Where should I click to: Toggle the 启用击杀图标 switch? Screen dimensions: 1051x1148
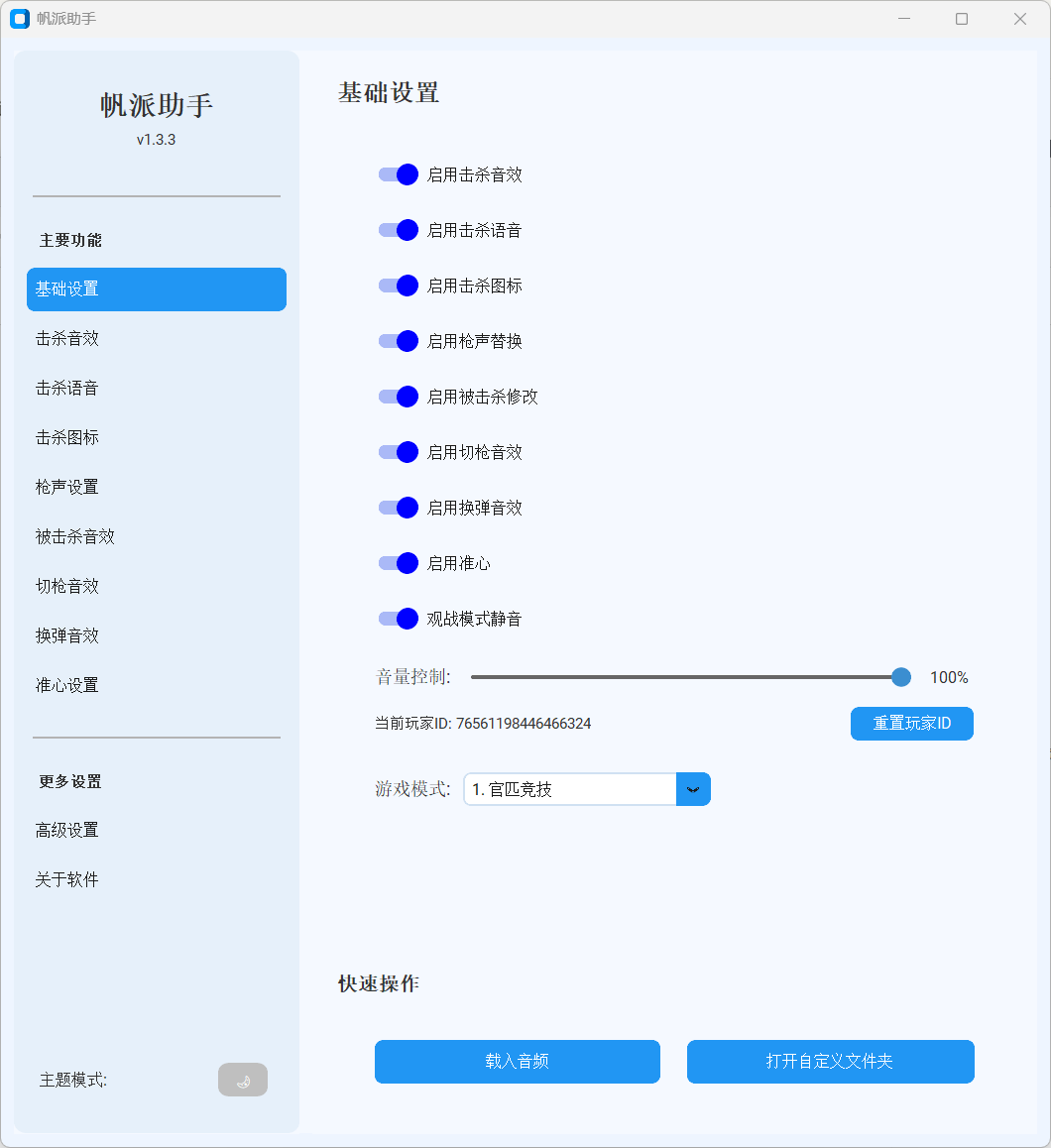[x=398, y=286]
